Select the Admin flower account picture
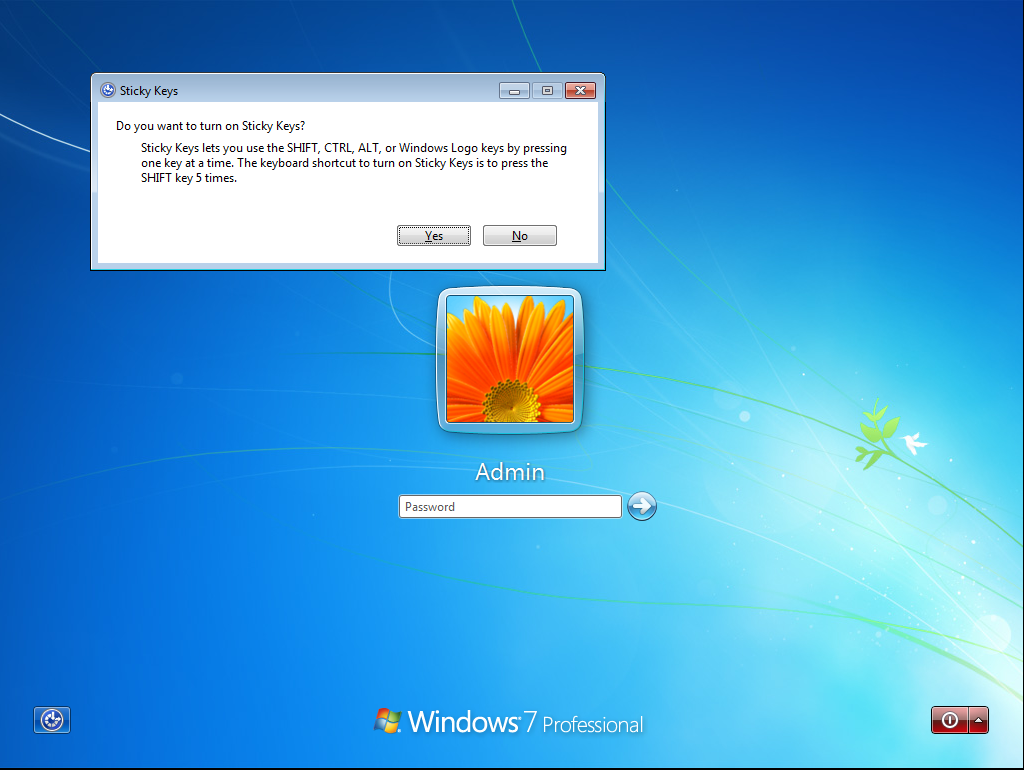The width and height of the screenshot is (1024, 770). 509,359
